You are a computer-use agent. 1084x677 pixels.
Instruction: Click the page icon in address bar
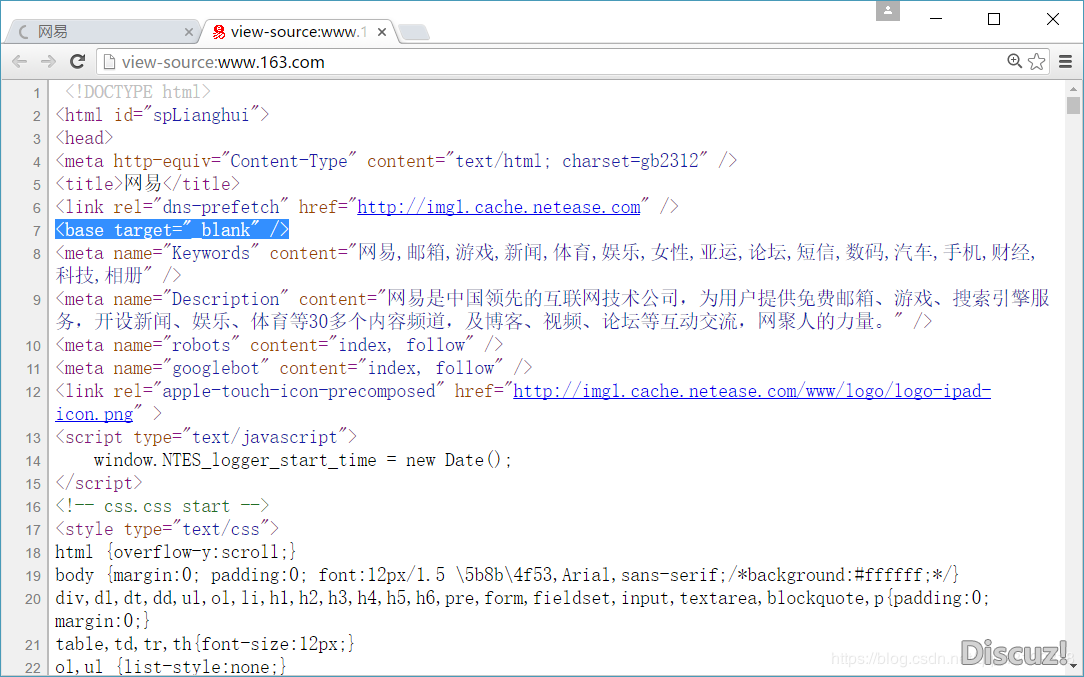coord(109,62)
